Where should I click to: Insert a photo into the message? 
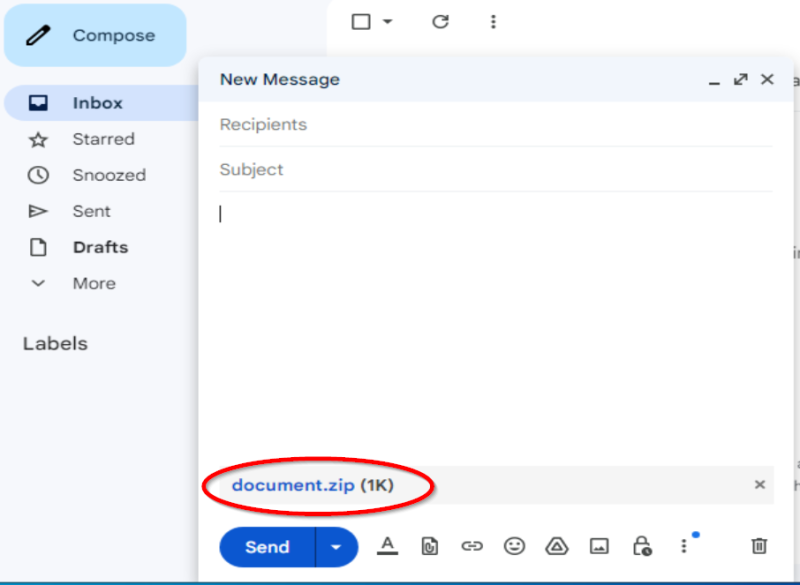click(599, 546)
